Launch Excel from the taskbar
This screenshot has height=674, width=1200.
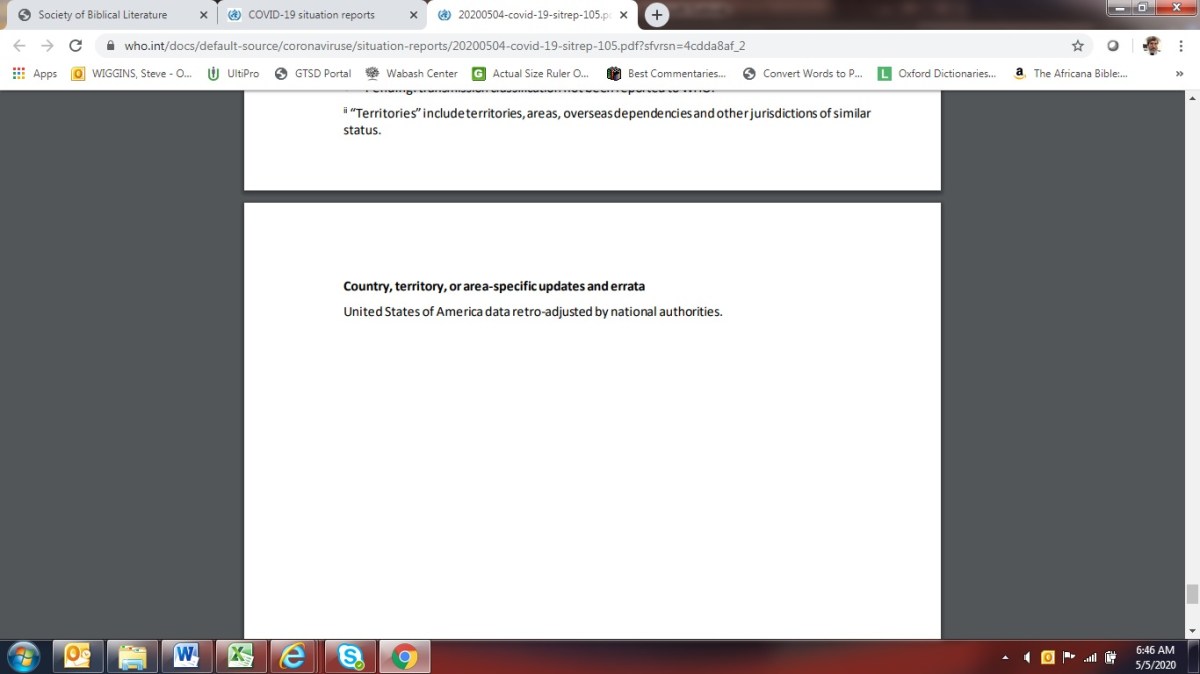pos(240,656)
